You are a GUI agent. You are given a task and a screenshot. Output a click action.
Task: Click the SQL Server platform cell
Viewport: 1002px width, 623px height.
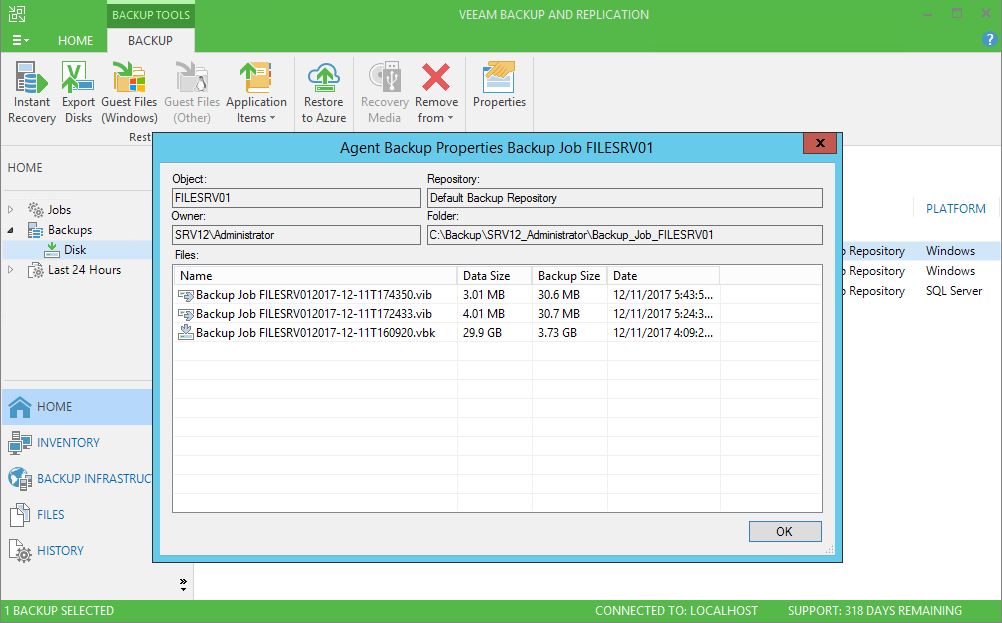tap(953, 291)
